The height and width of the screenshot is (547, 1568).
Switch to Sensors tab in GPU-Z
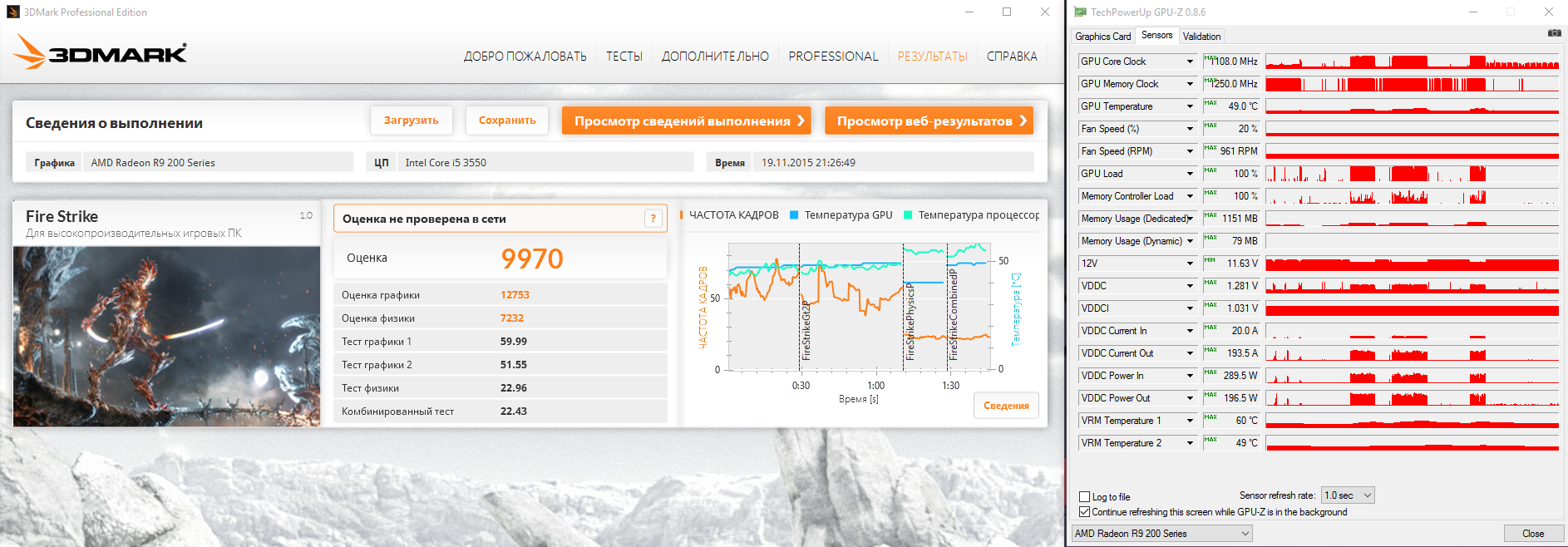1156,35
